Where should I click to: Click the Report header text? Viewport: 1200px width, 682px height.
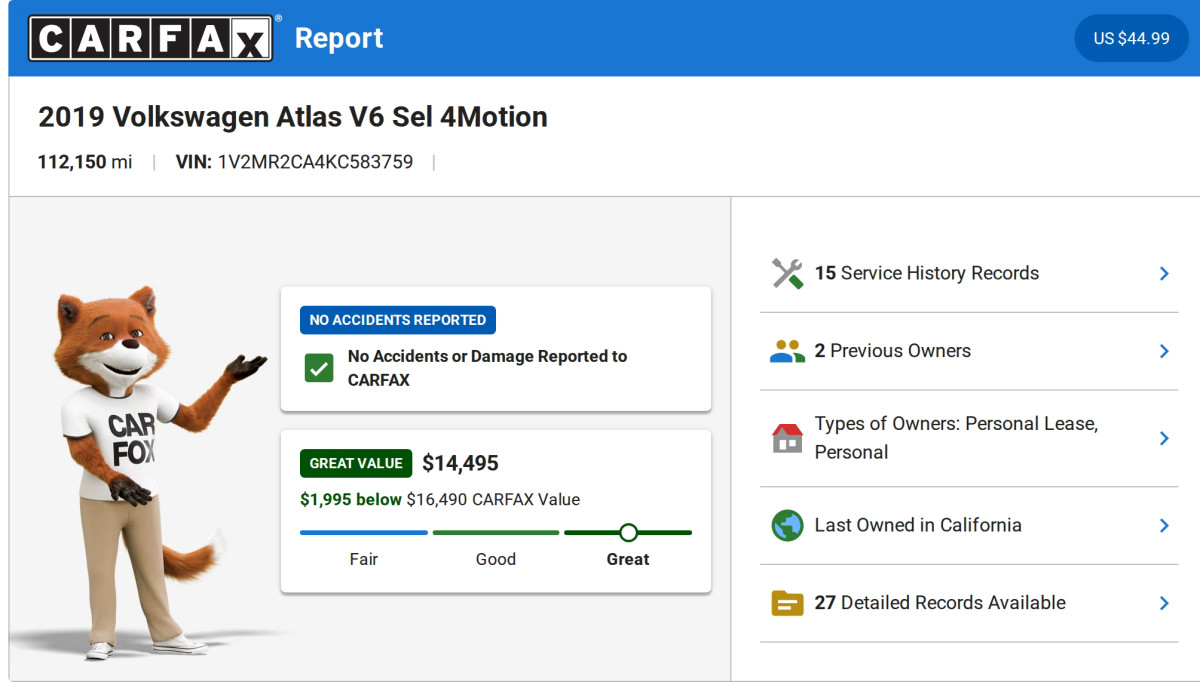(x=339, y=38)
